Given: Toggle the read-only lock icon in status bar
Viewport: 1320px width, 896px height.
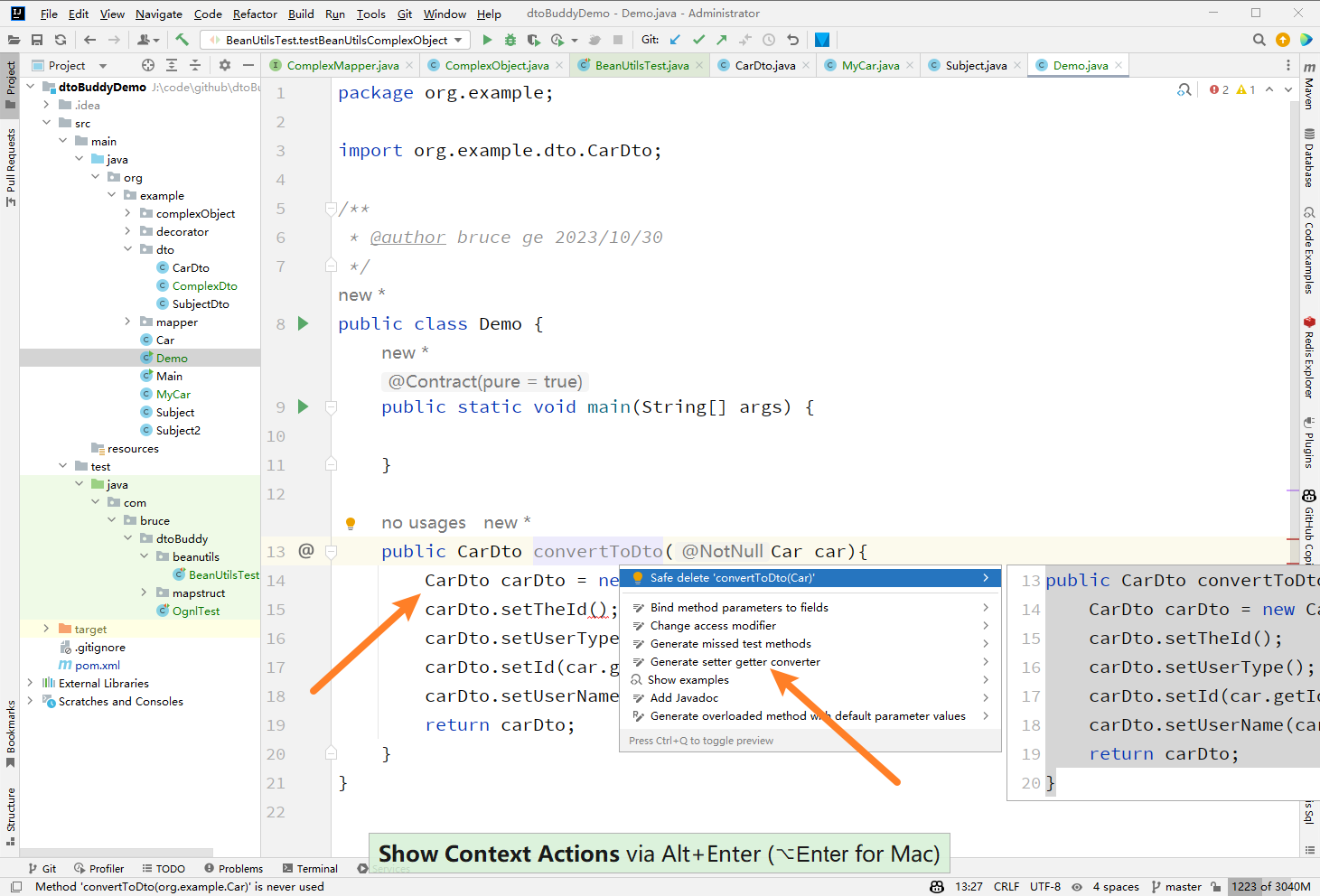Looking at the screenshot, I should [x=1216, y=887].
